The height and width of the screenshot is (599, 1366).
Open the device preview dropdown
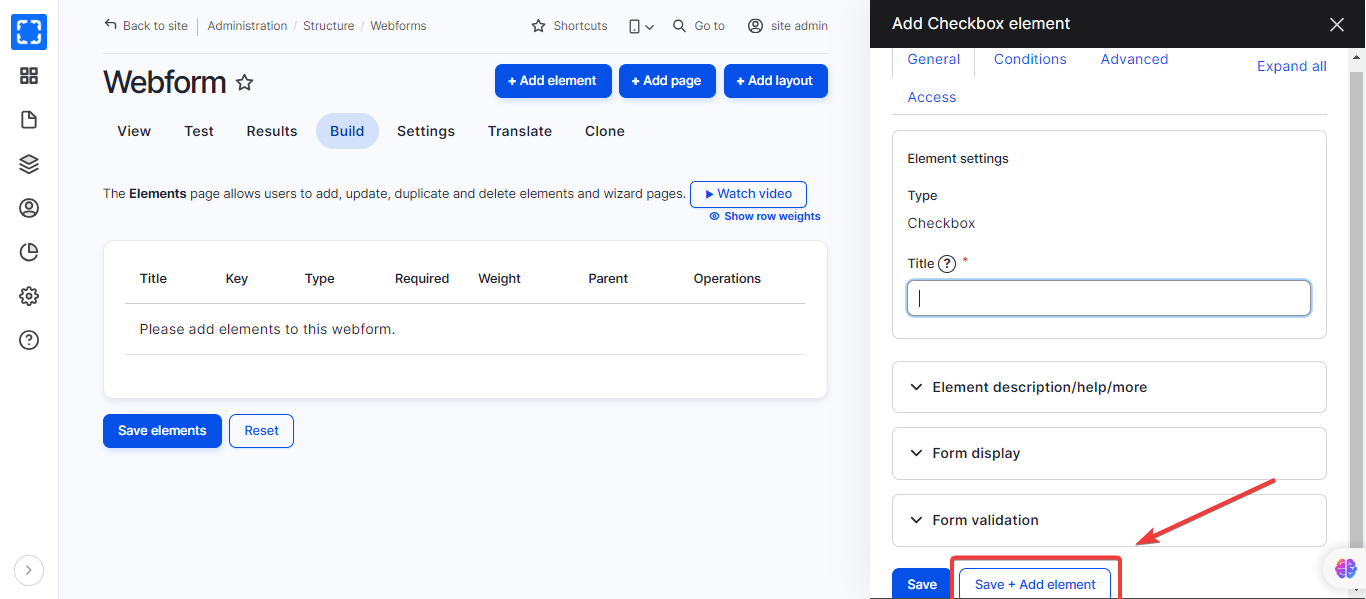click(x=641, y=26)
